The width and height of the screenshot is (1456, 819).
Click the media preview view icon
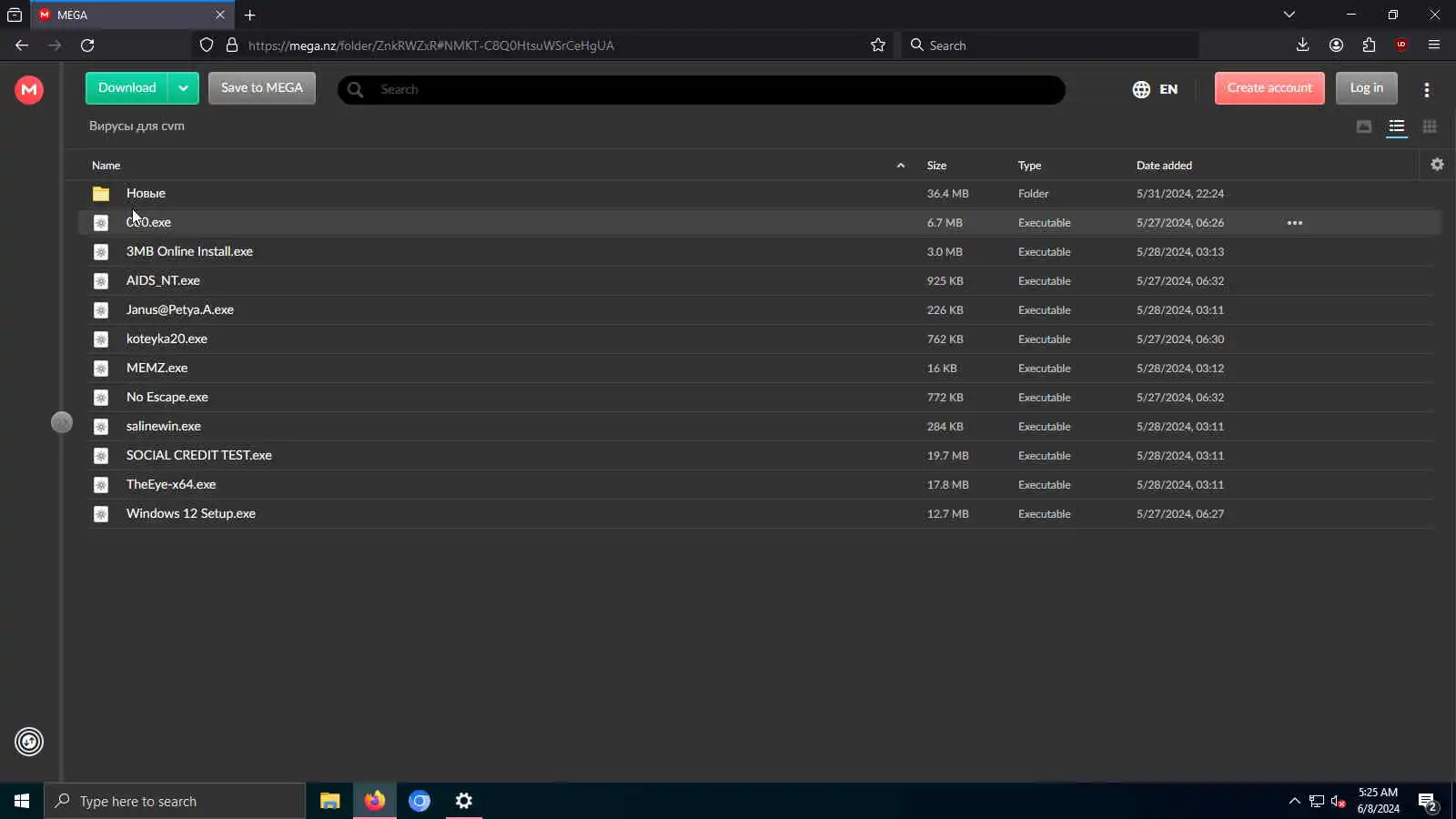[1364, 126]
